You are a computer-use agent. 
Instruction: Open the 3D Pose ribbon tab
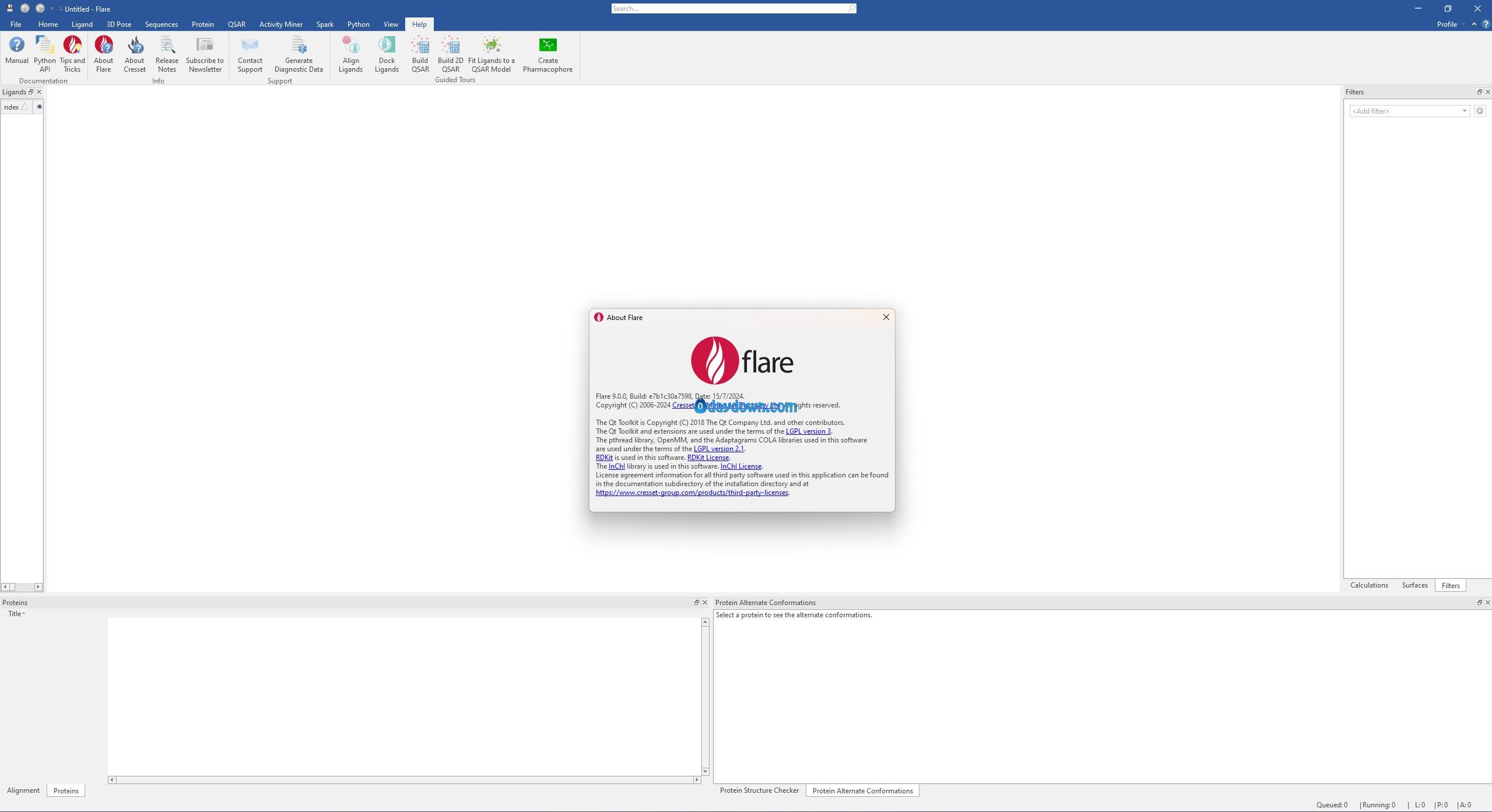point(118,24)
